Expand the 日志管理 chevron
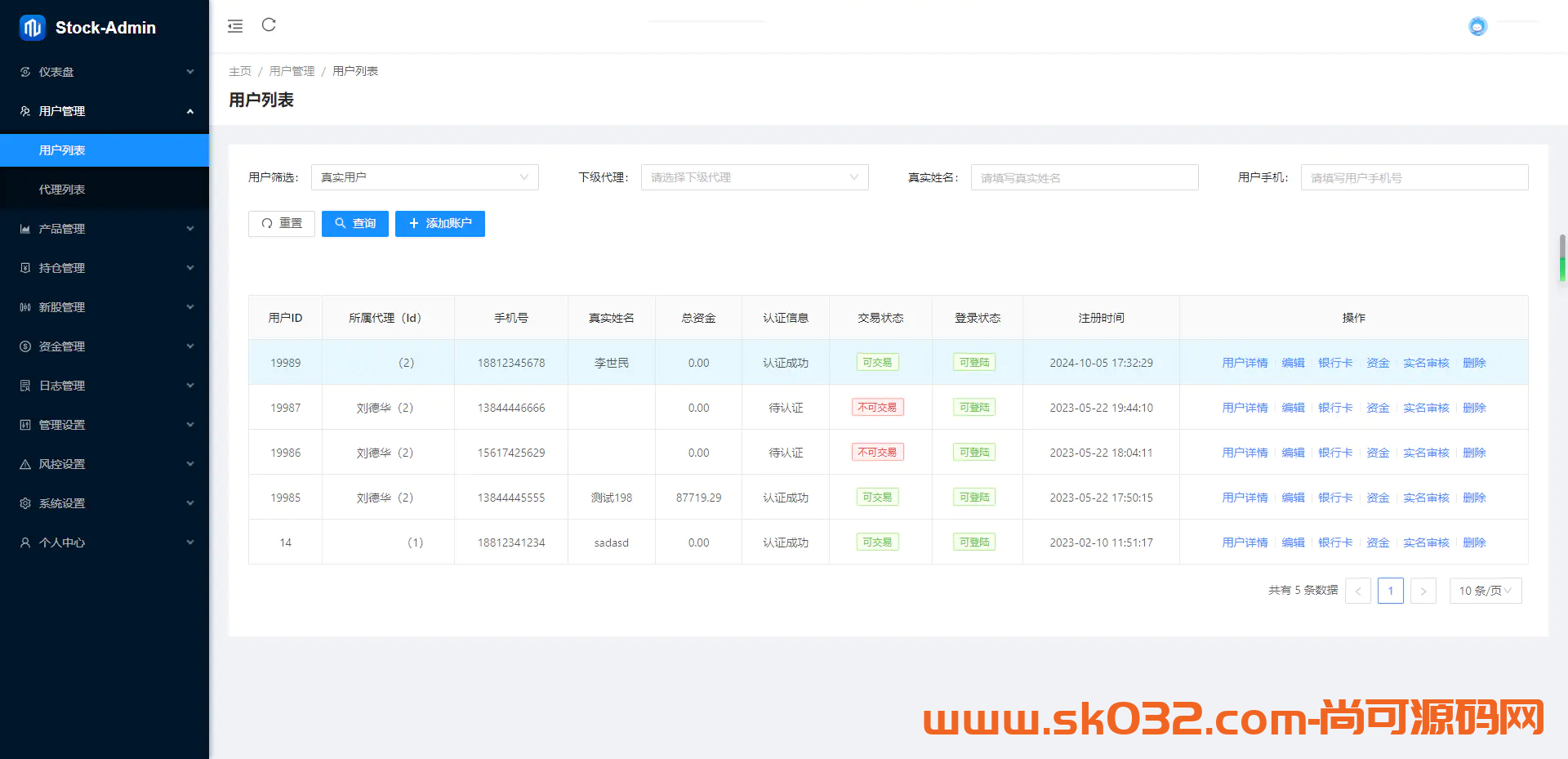Viewport: 1568px width, 759px height. pyautogui.click(x=190, y=386)
